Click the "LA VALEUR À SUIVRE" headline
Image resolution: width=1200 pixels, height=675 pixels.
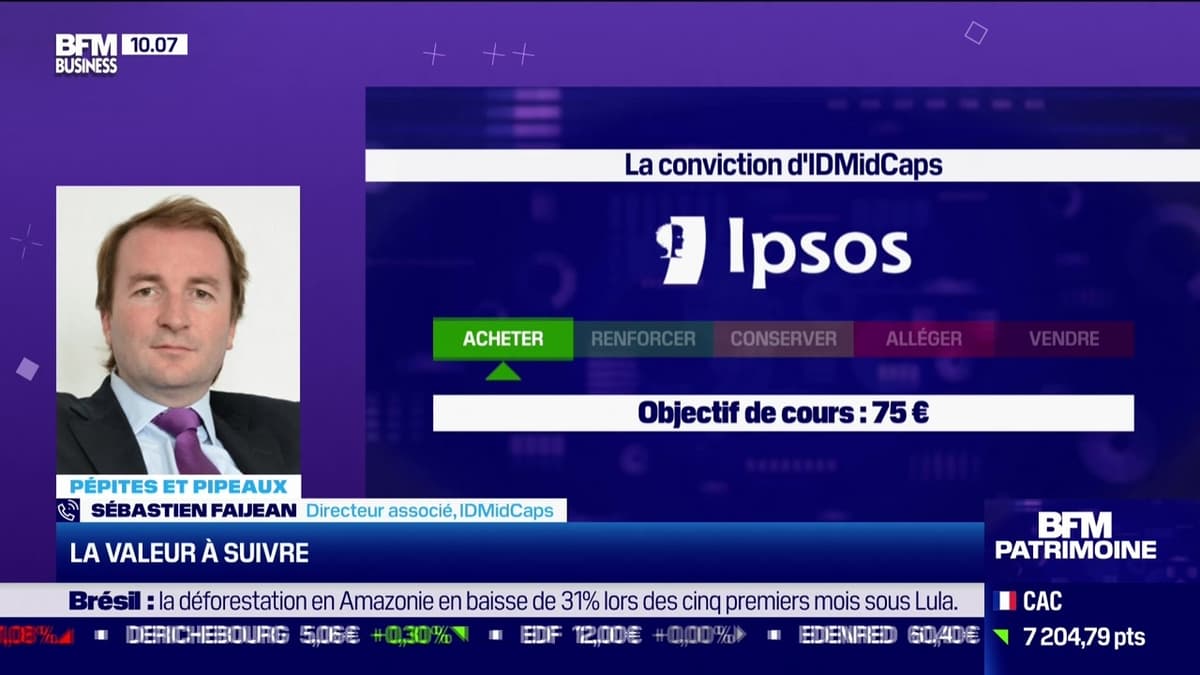pyautogui.click(x=189, y=553)
